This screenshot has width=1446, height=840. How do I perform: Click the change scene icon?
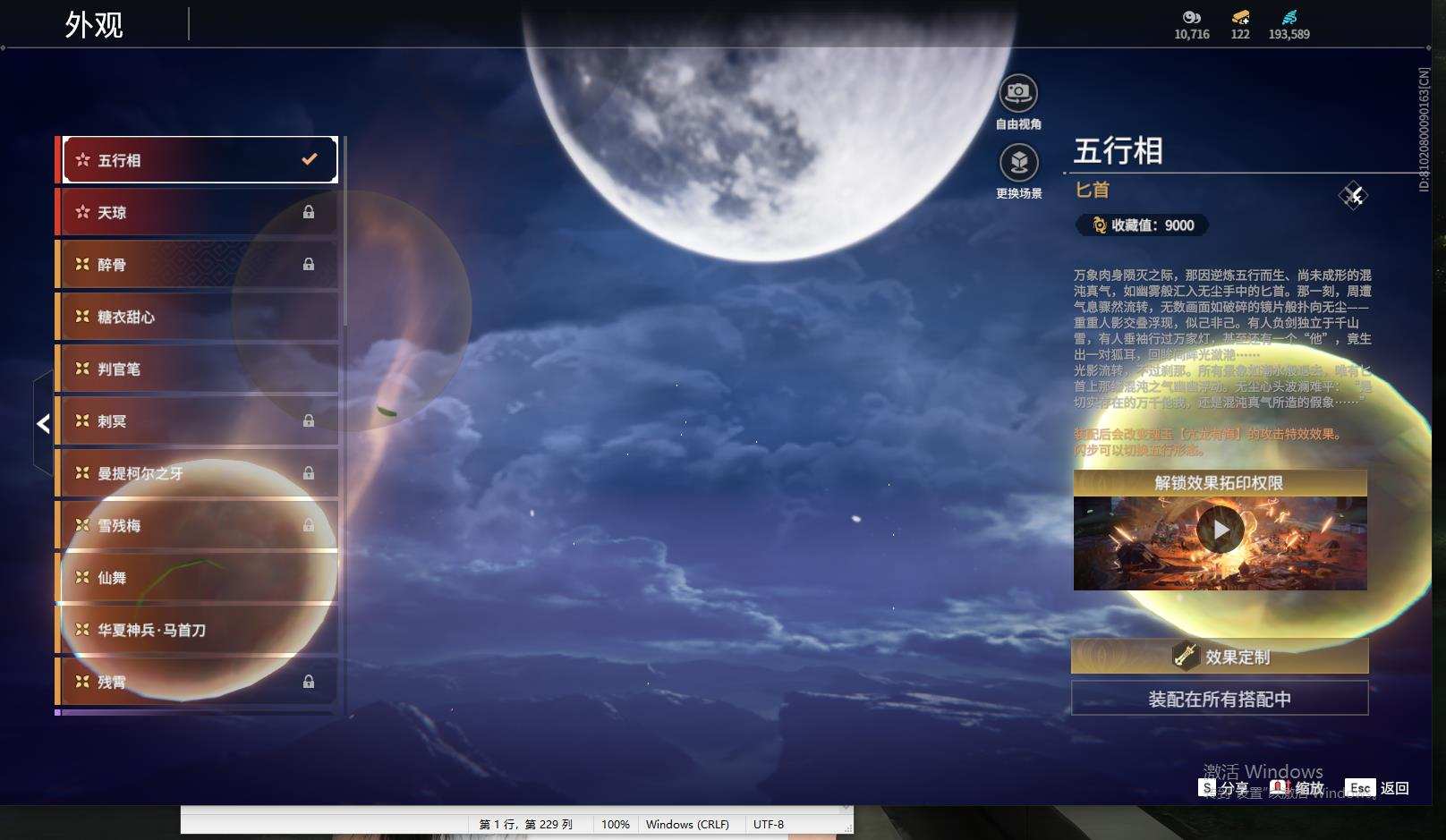tap(1018, 163)
